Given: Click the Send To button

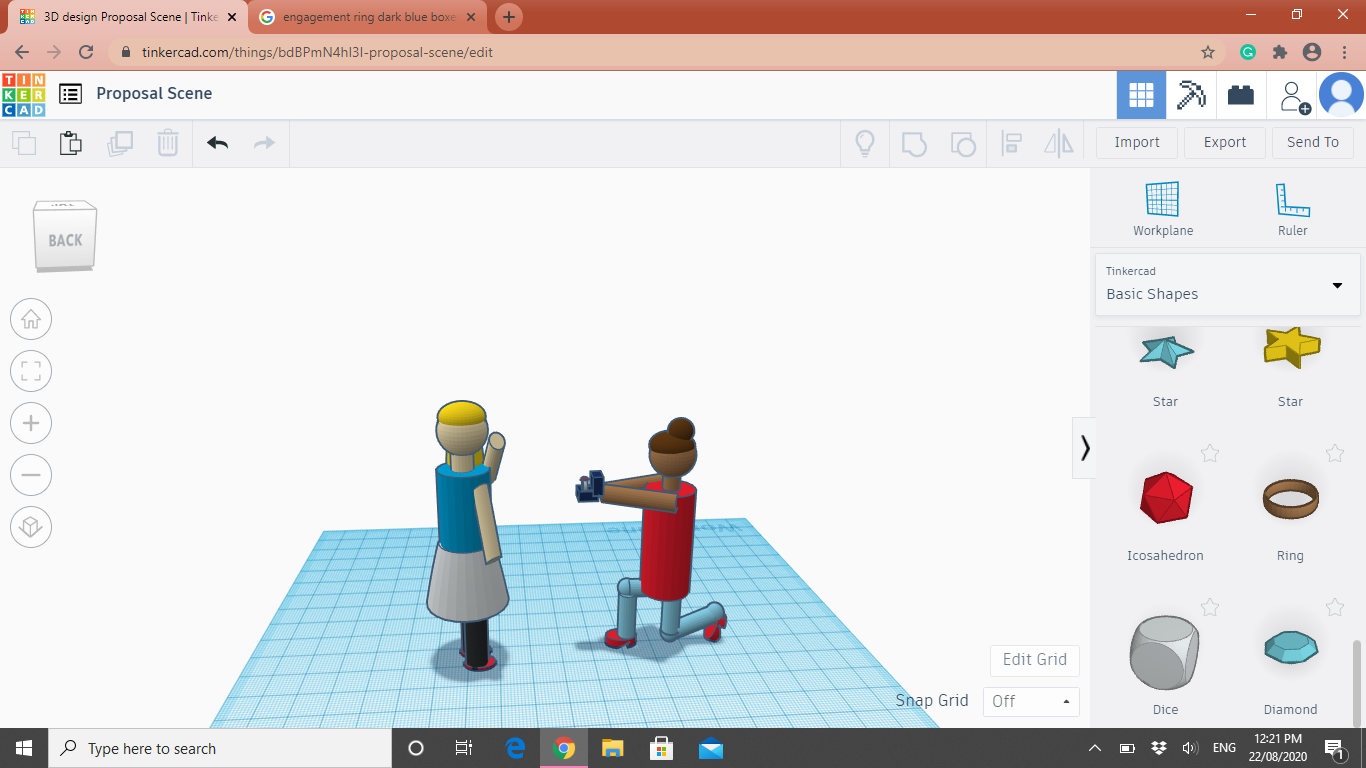Looking at the screenshot, I should tap(1313, 142).
